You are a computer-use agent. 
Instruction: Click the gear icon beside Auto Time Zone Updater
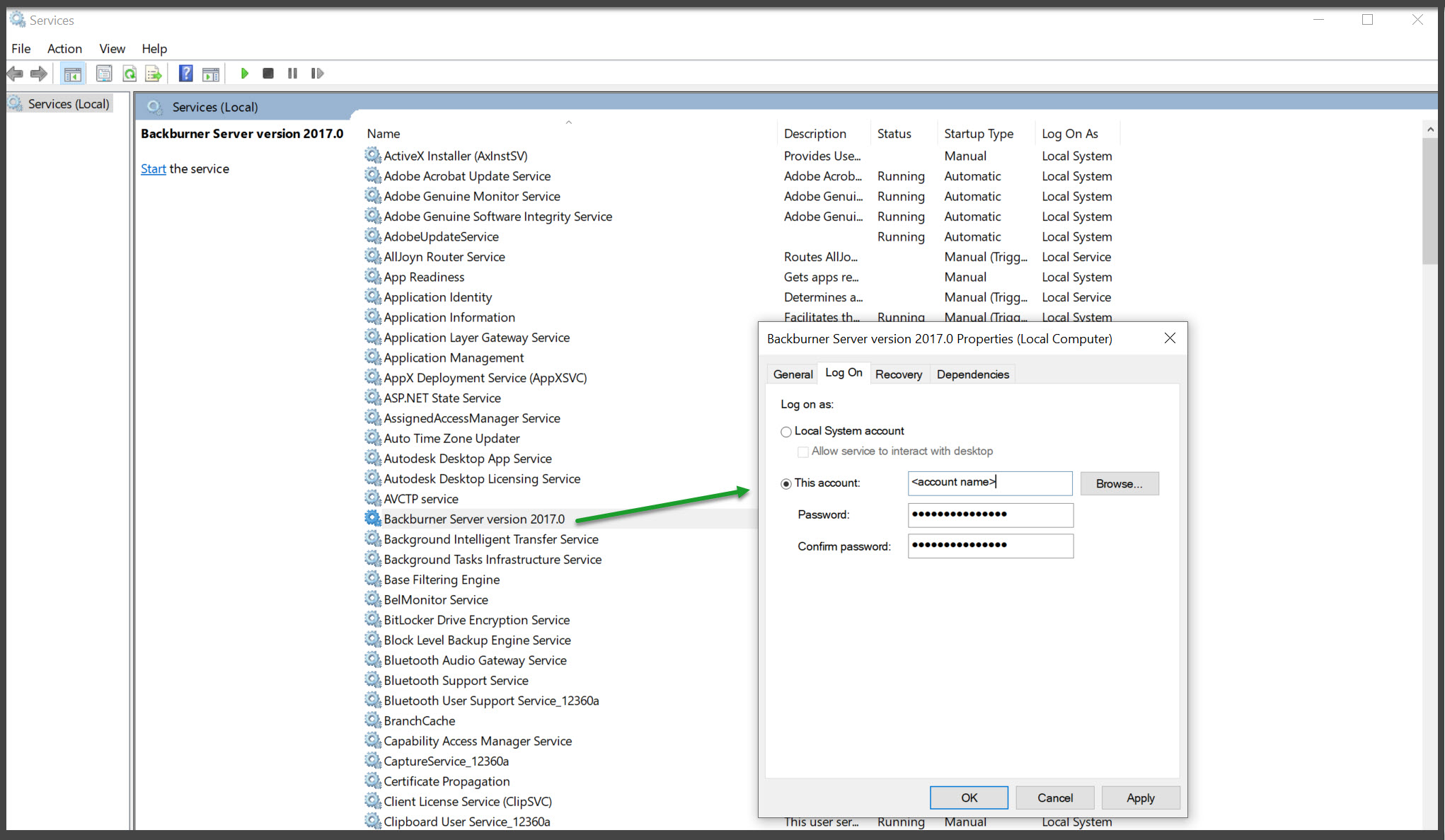[373, 438]
